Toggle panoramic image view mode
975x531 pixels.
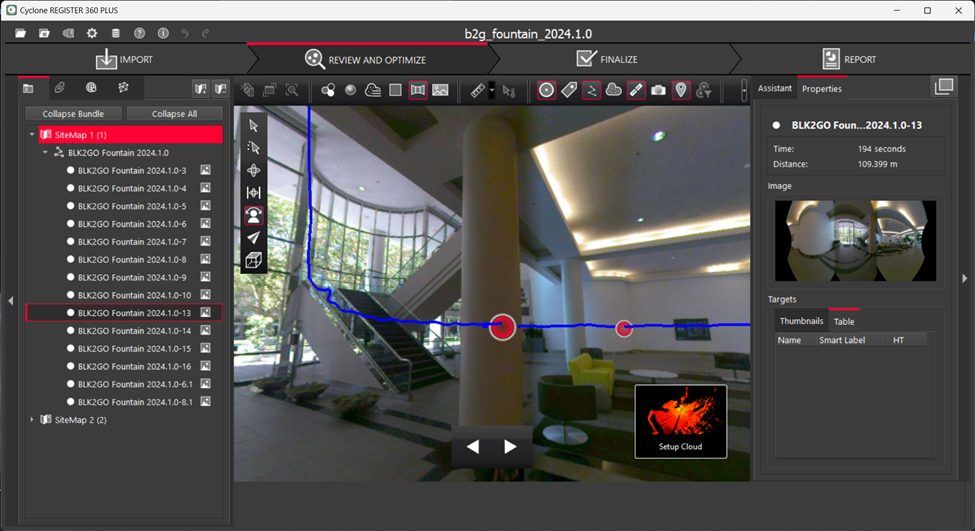pos(417,90)
